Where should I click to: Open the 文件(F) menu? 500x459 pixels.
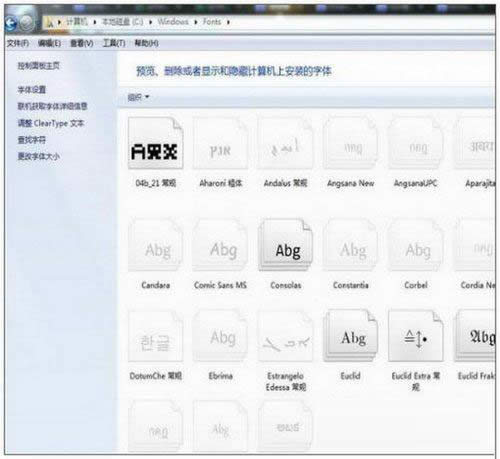18,43
